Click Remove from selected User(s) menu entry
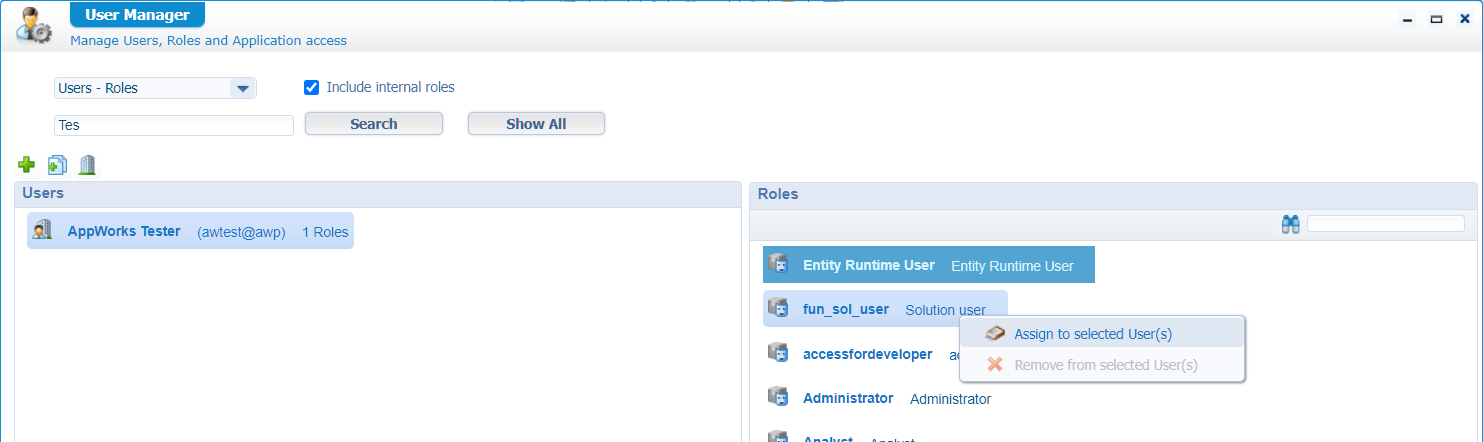1483x442 pixels. 1105,365
